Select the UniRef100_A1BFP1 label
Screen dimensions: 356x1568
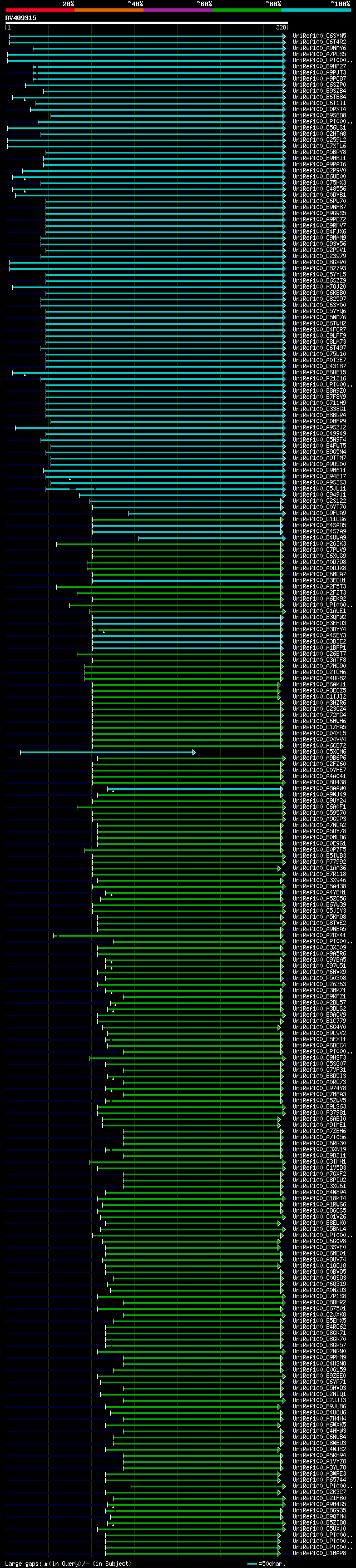[x=319, y=647]
